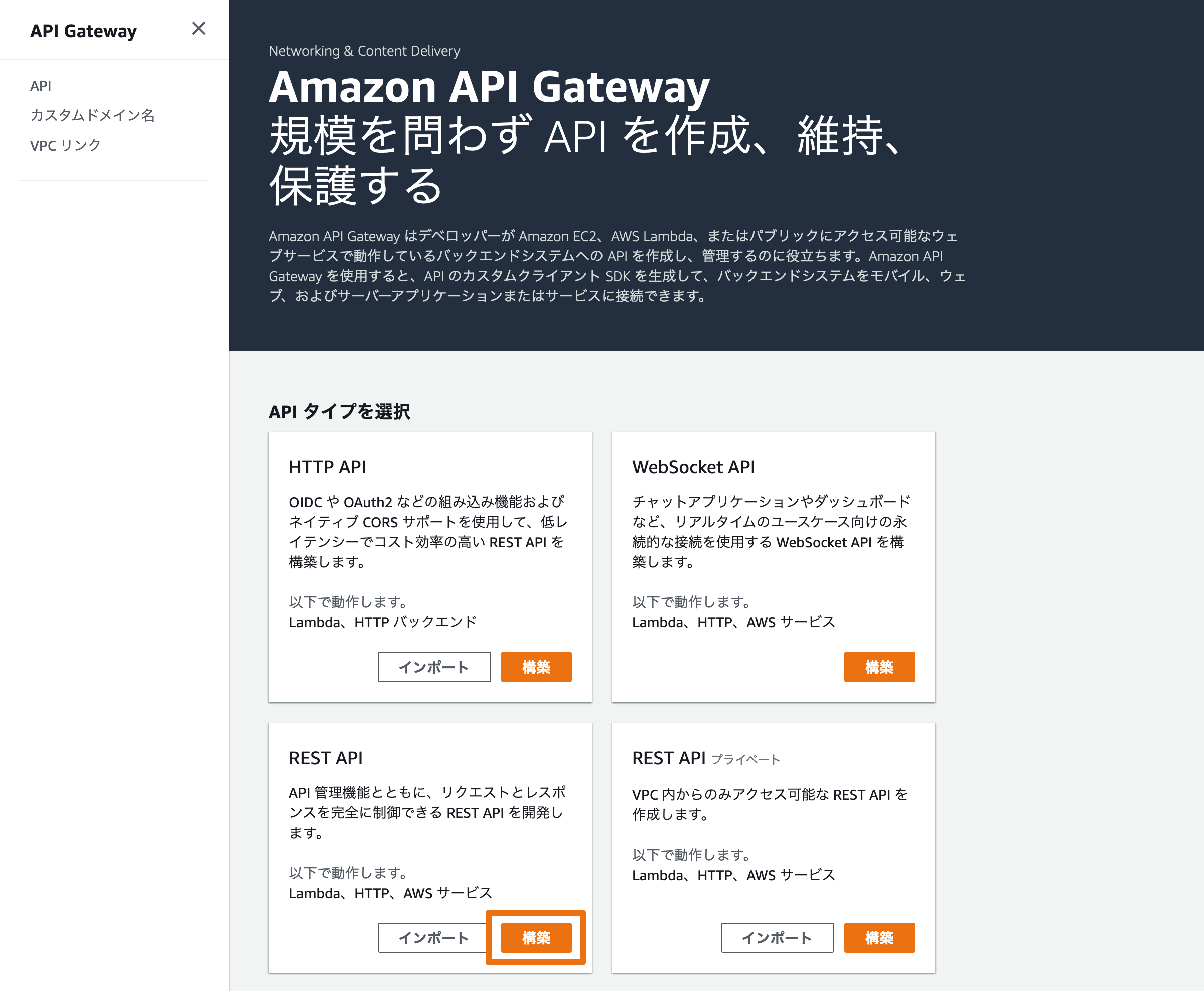Click インポート in the HTTP API card
This screenshot has height=991, width=1204.
434,667
